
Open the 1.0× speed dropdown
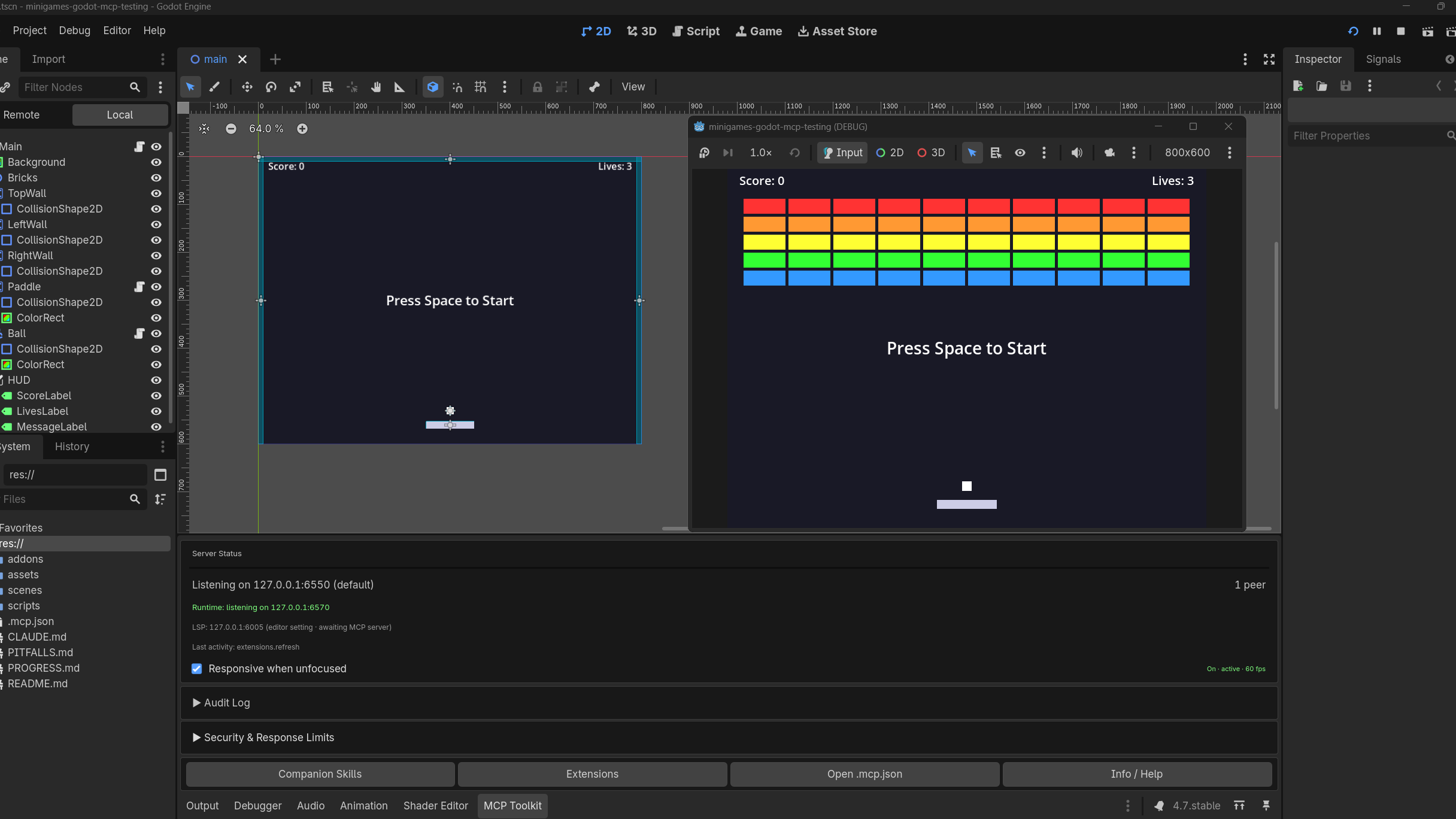[760, 153]
